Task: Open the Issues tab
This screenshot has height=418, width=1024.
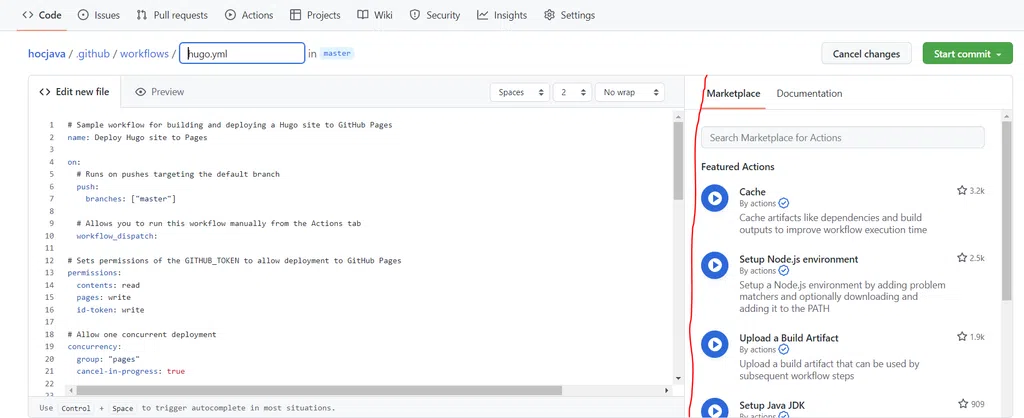Action: (99, 15)
